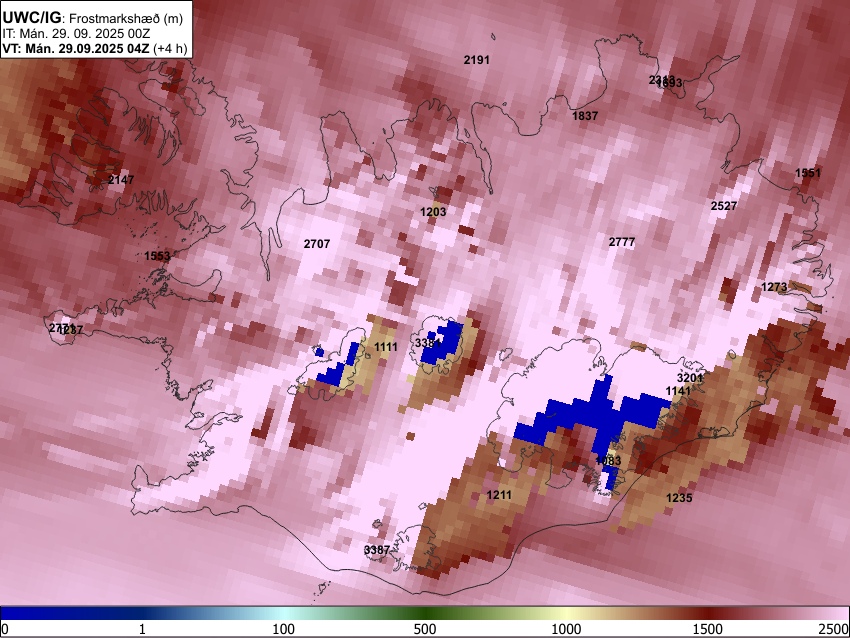Click the map value 1551
The height and width of the screenshot is (638, 850).
click(x=808, y=173)
